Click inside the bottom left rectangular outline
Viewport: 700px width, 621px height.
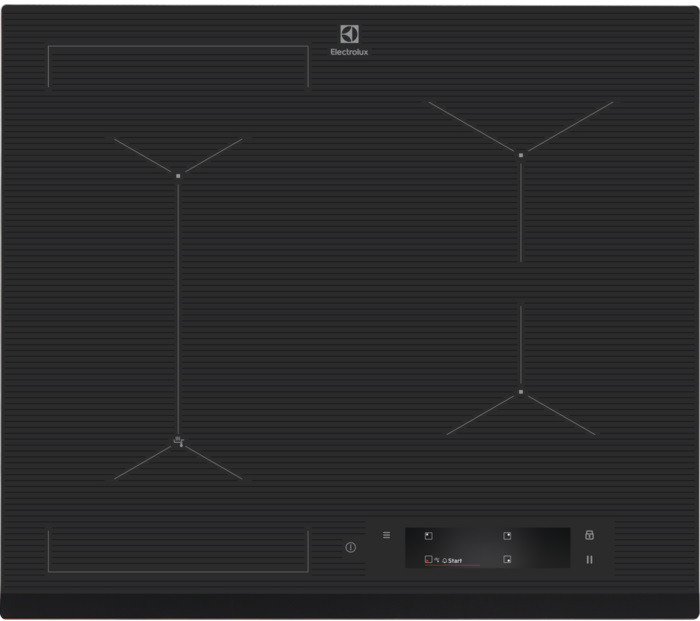pyautogui.click(x=178, y=551)
